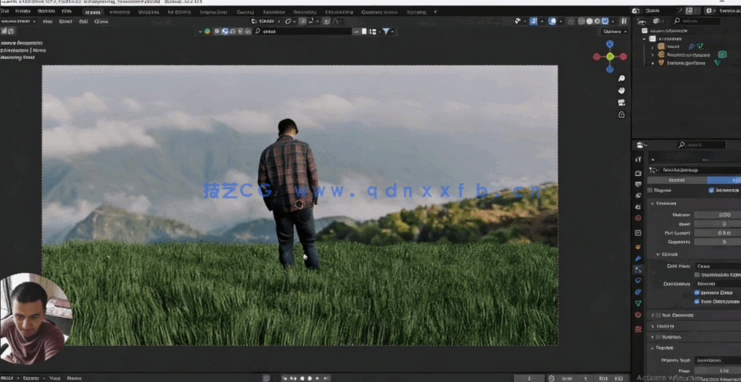The width and height of the screenshot is (741, 382).
Task: Click the viewport zoom magnifier gizmo
Action: click(621, 78)
